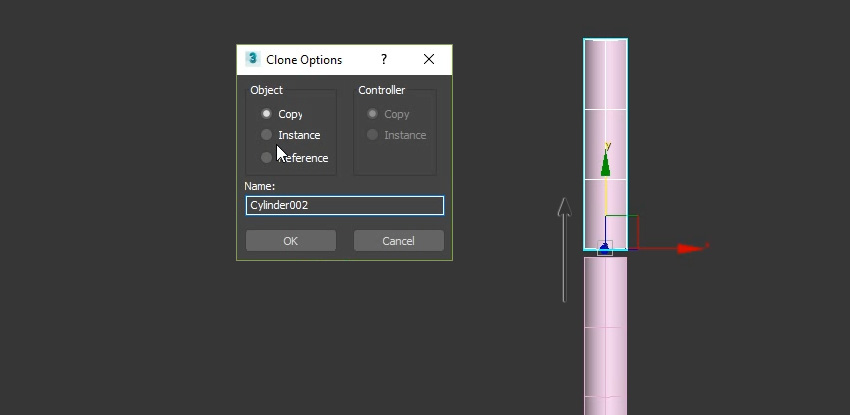Confirm the clone with OK
850x415 pixels.
click(290, 241)
